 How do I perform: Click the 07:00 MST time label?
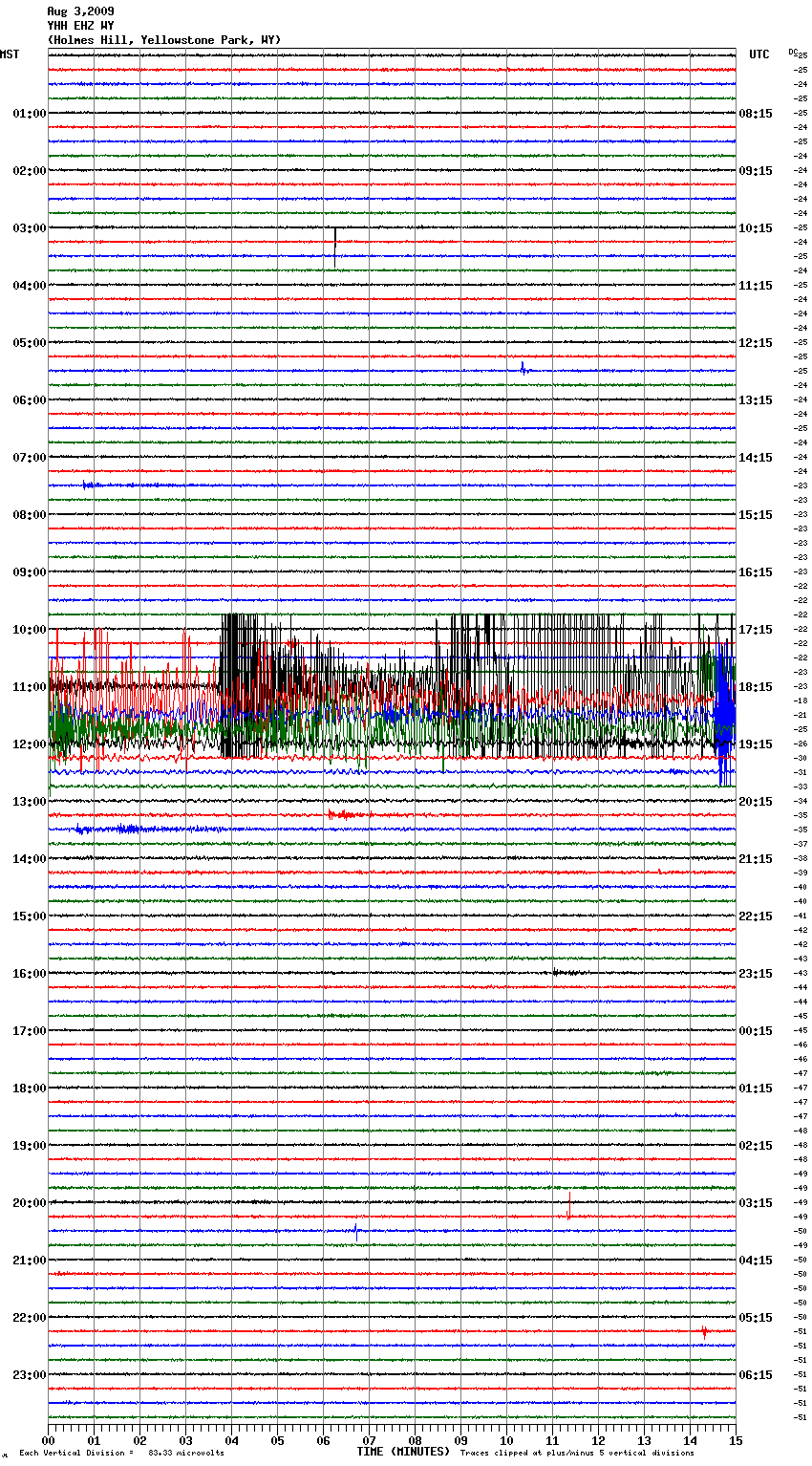[x=30, y=458]
